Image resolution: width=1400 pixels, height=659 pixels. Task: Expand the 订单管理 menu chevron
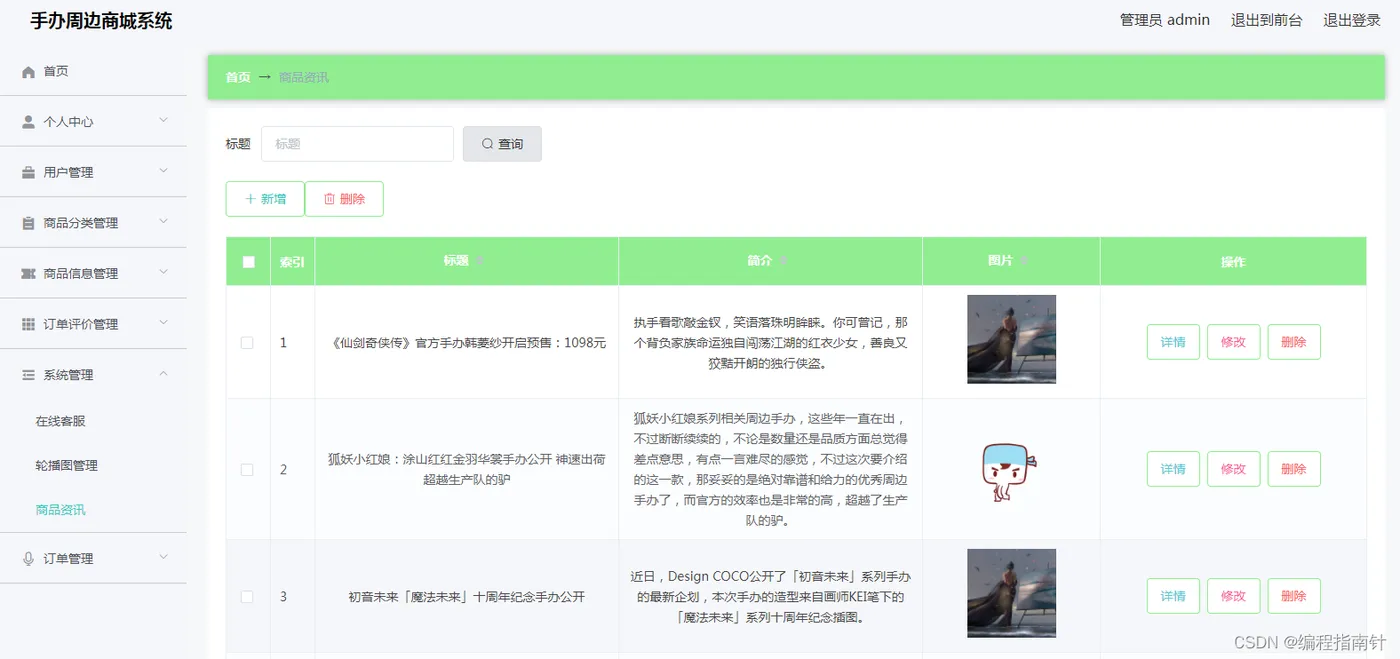tap(164, 557)
